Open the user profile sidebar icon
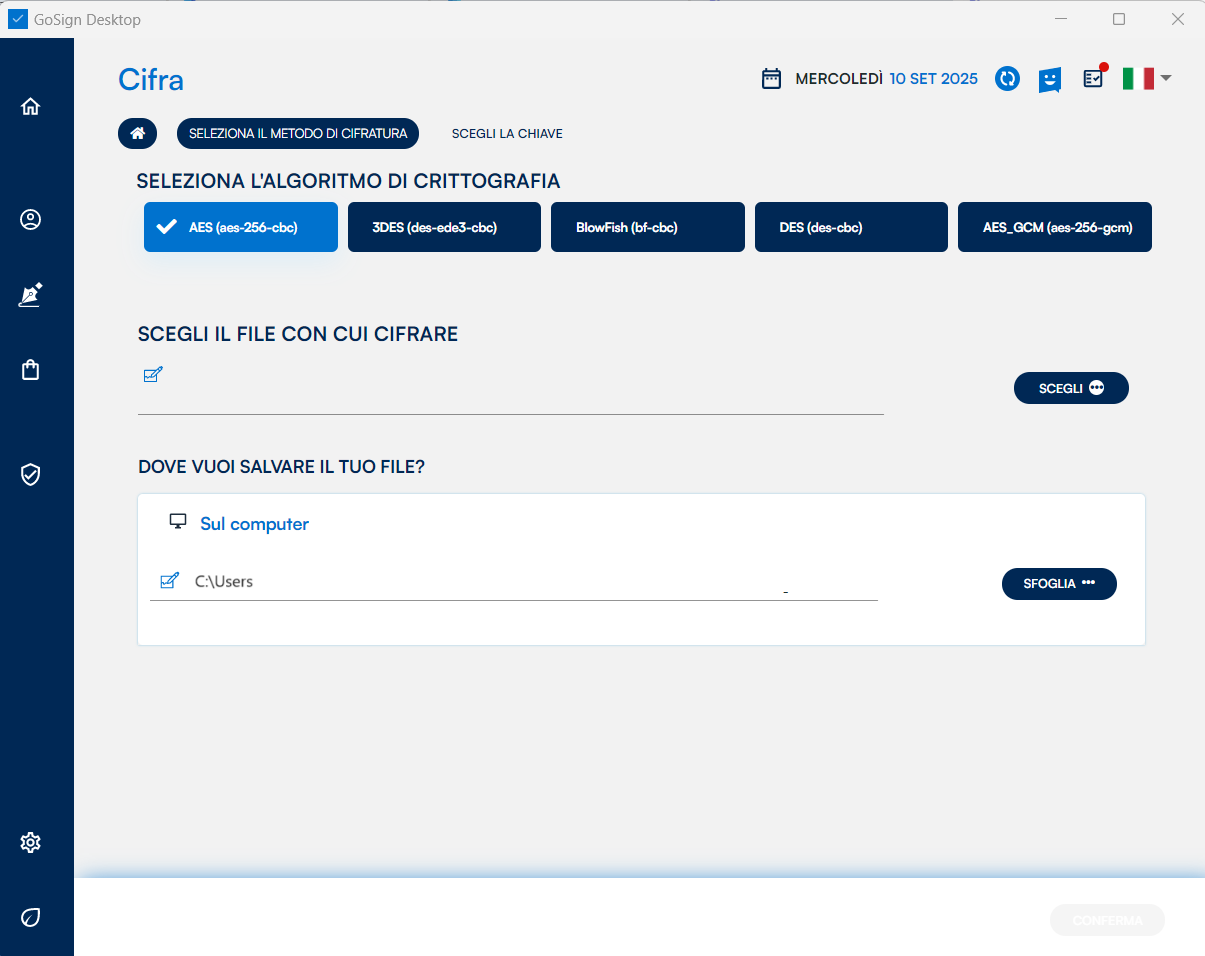Viewport: 1205px width, 956px height. click(30, 220)
